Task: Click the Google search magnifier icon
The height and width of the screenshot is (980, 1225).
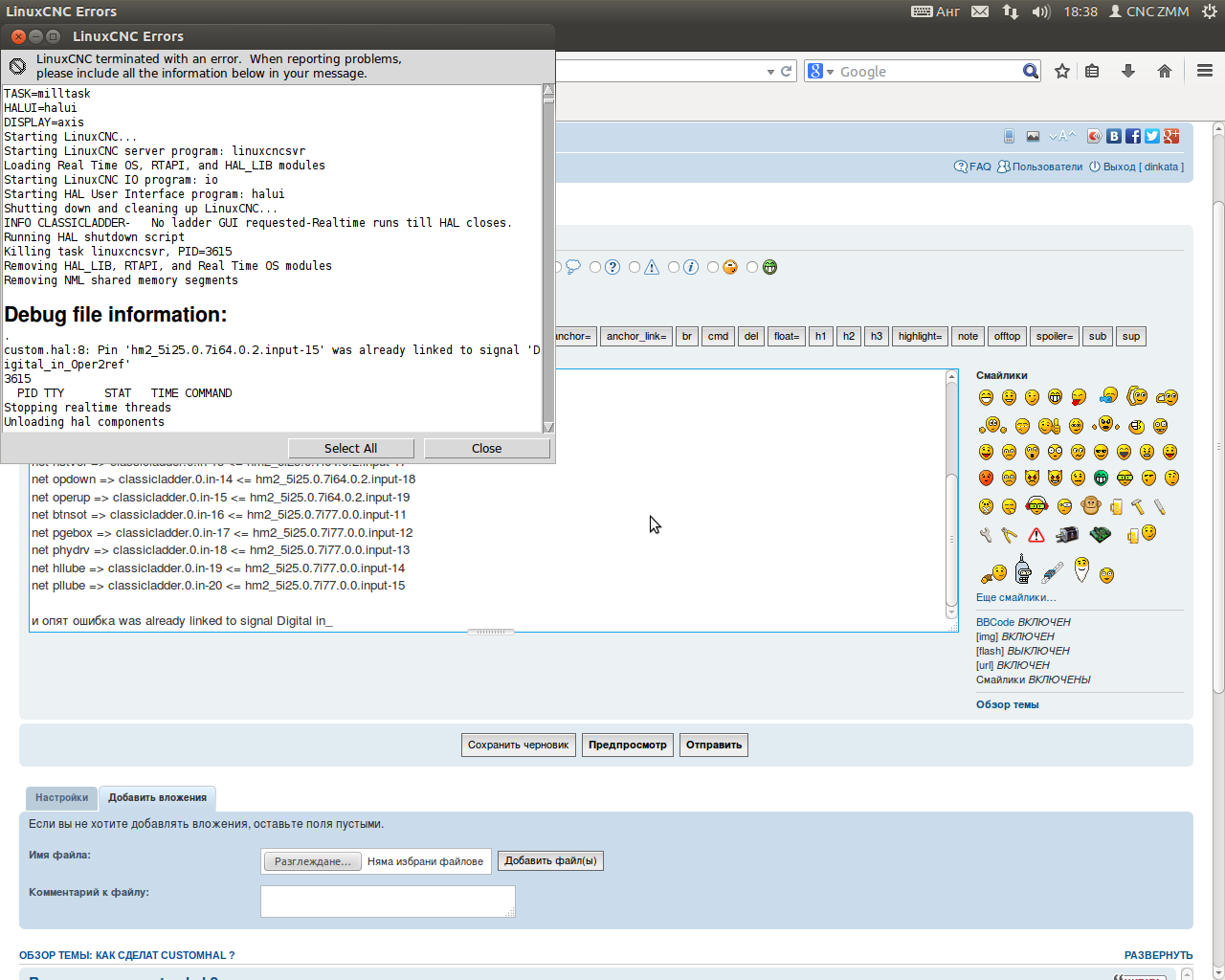Action: point(1031,72)
